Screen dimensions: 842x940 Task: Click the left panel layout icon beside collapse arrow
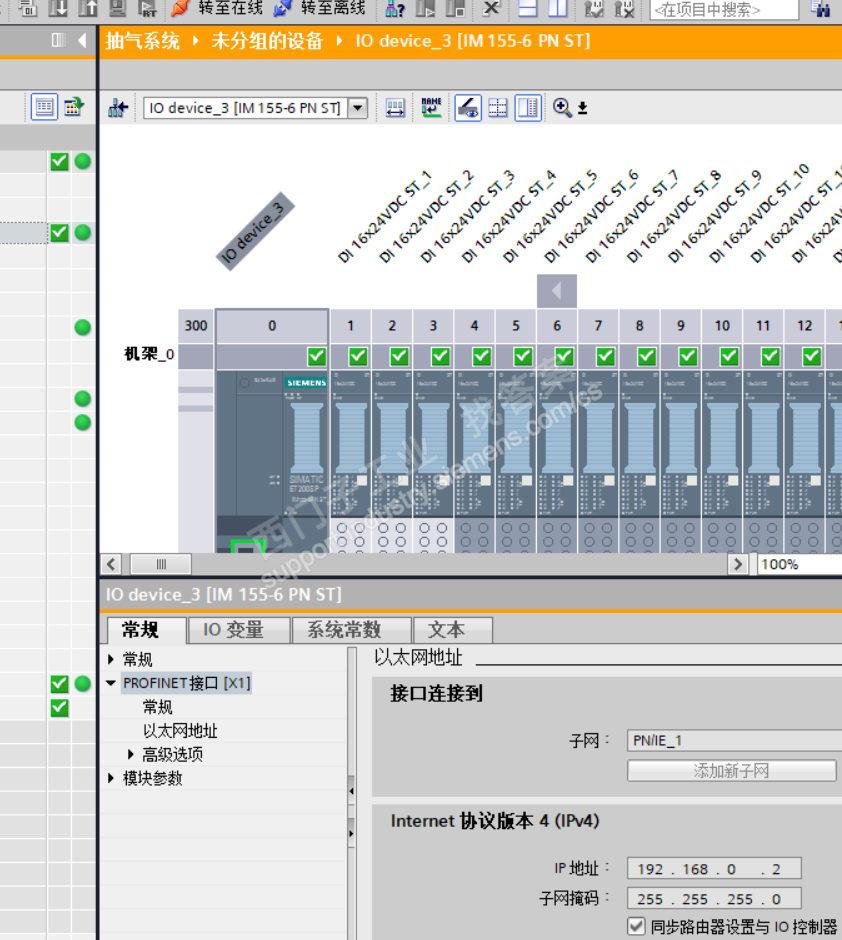tap(58, 40)
